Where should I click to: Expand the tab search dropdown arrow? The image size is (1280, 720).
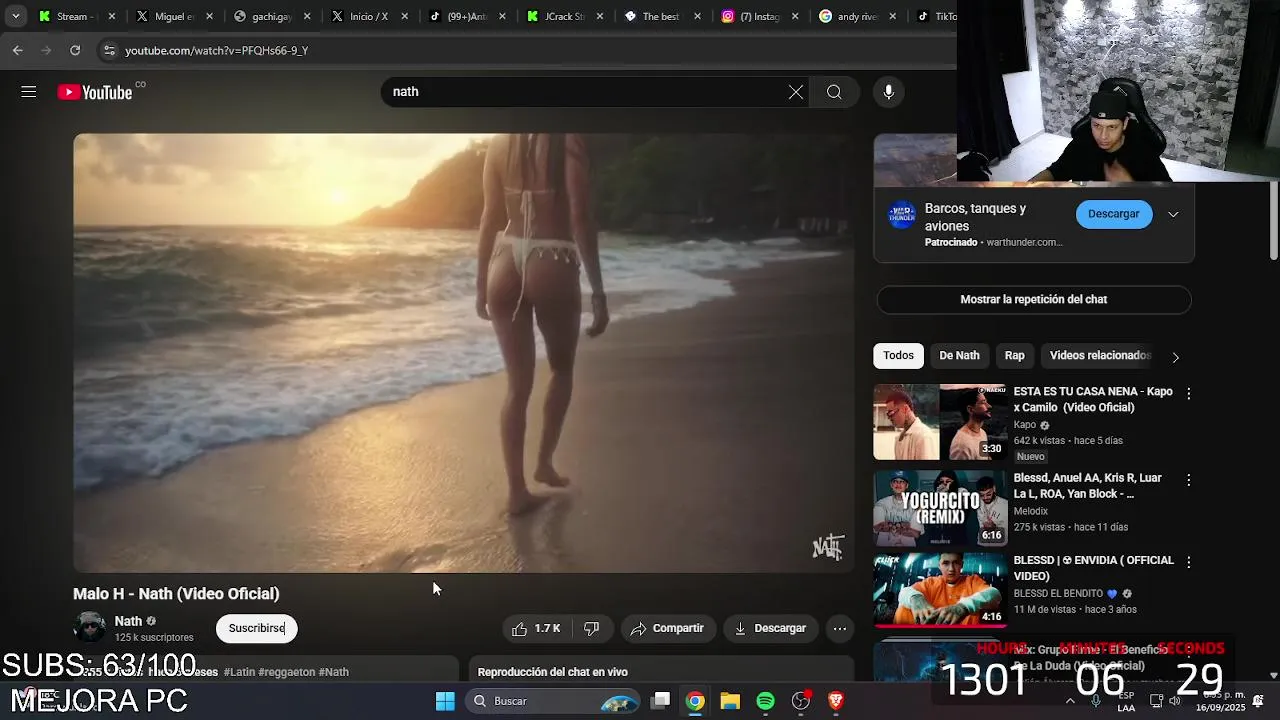coord(15,16)
